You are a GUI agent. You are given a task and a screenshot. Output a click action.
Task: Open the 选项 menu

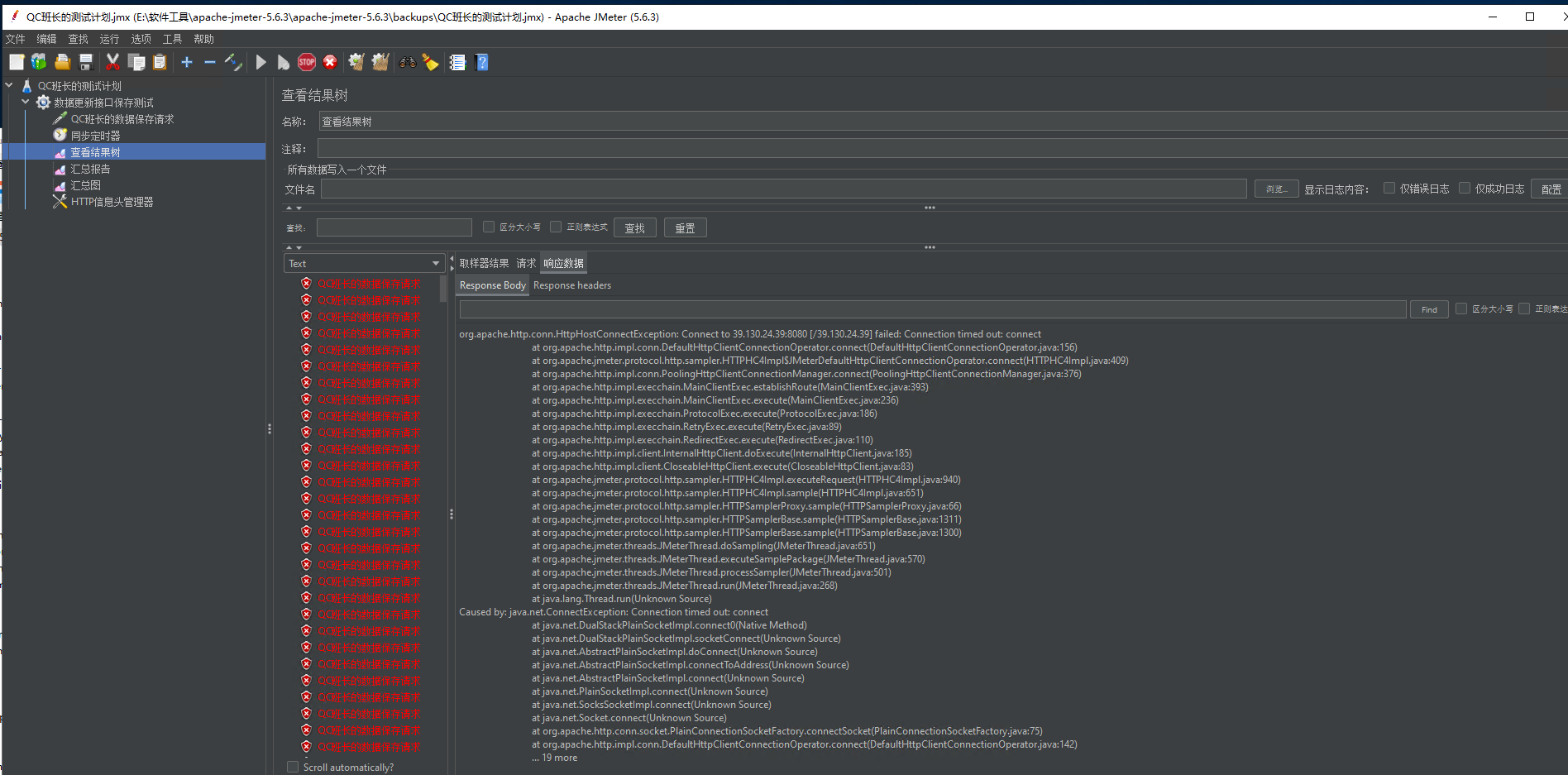point(141,39)
